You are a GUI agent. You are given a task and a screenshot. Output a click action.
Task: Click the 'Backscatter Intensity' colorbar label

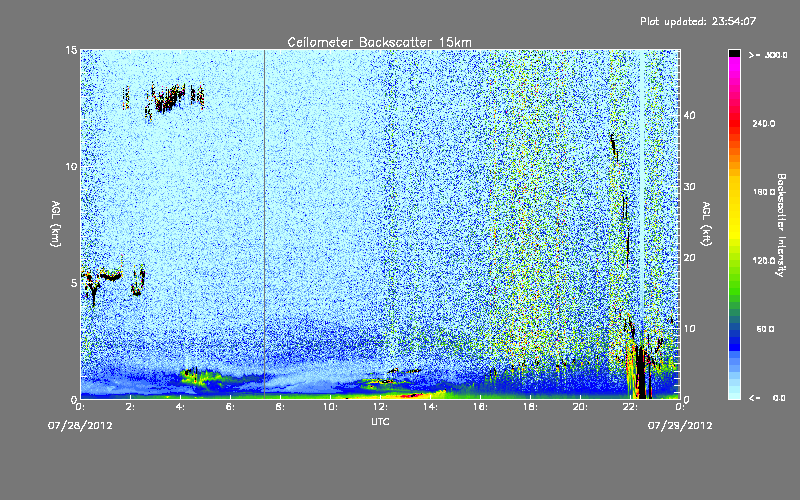point(781,225)
